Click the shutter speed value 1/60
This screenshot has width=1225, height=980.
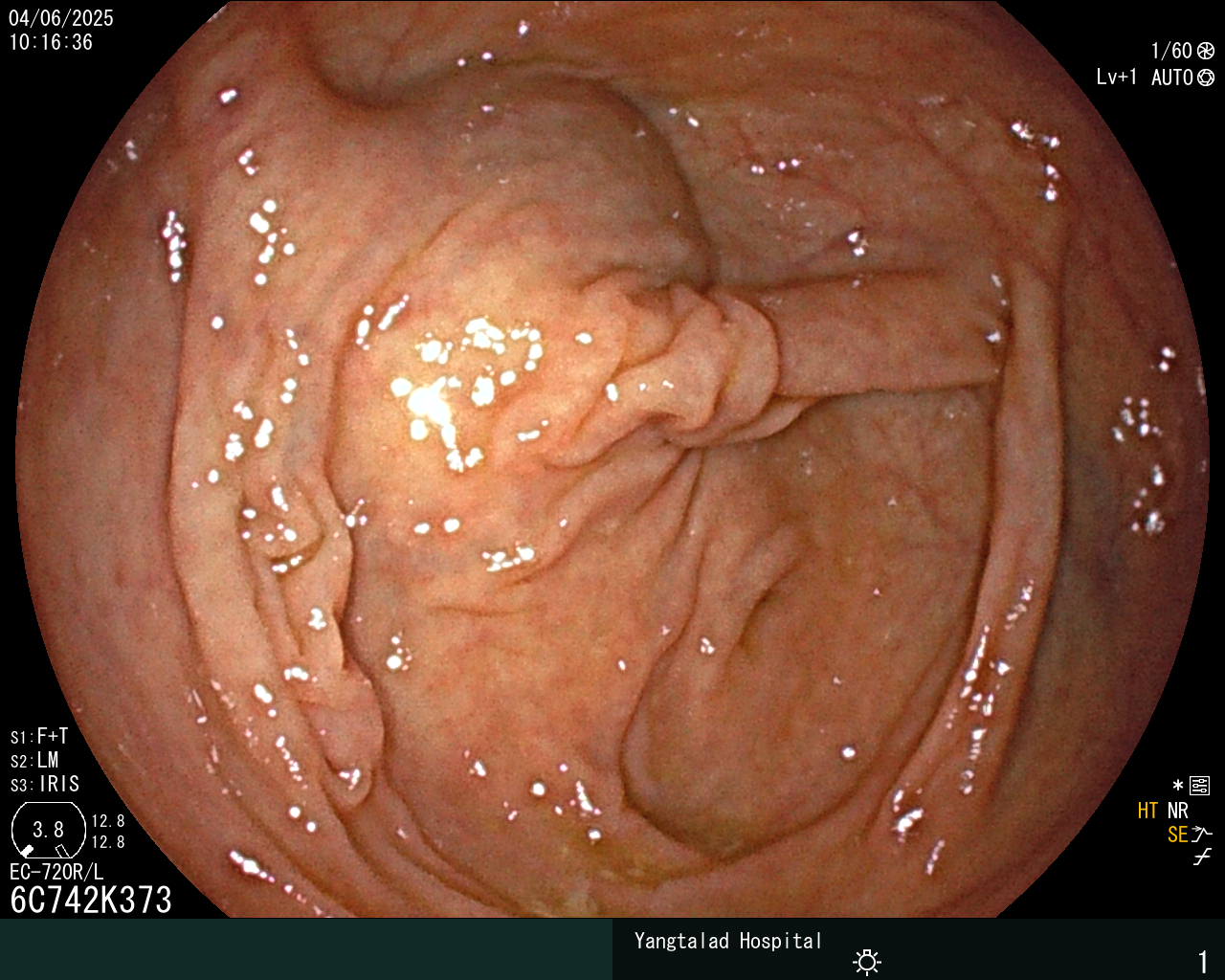1171,51
